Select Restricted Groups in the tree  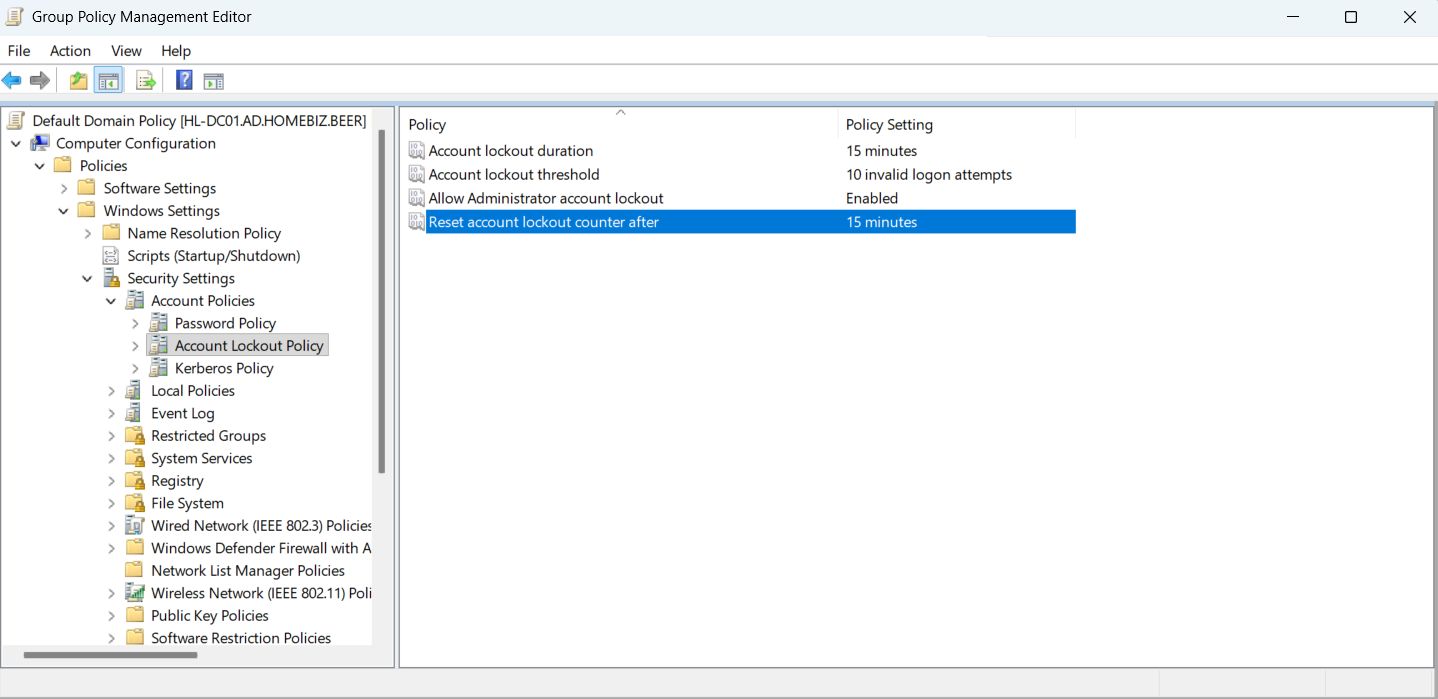[x=208, y=436]
